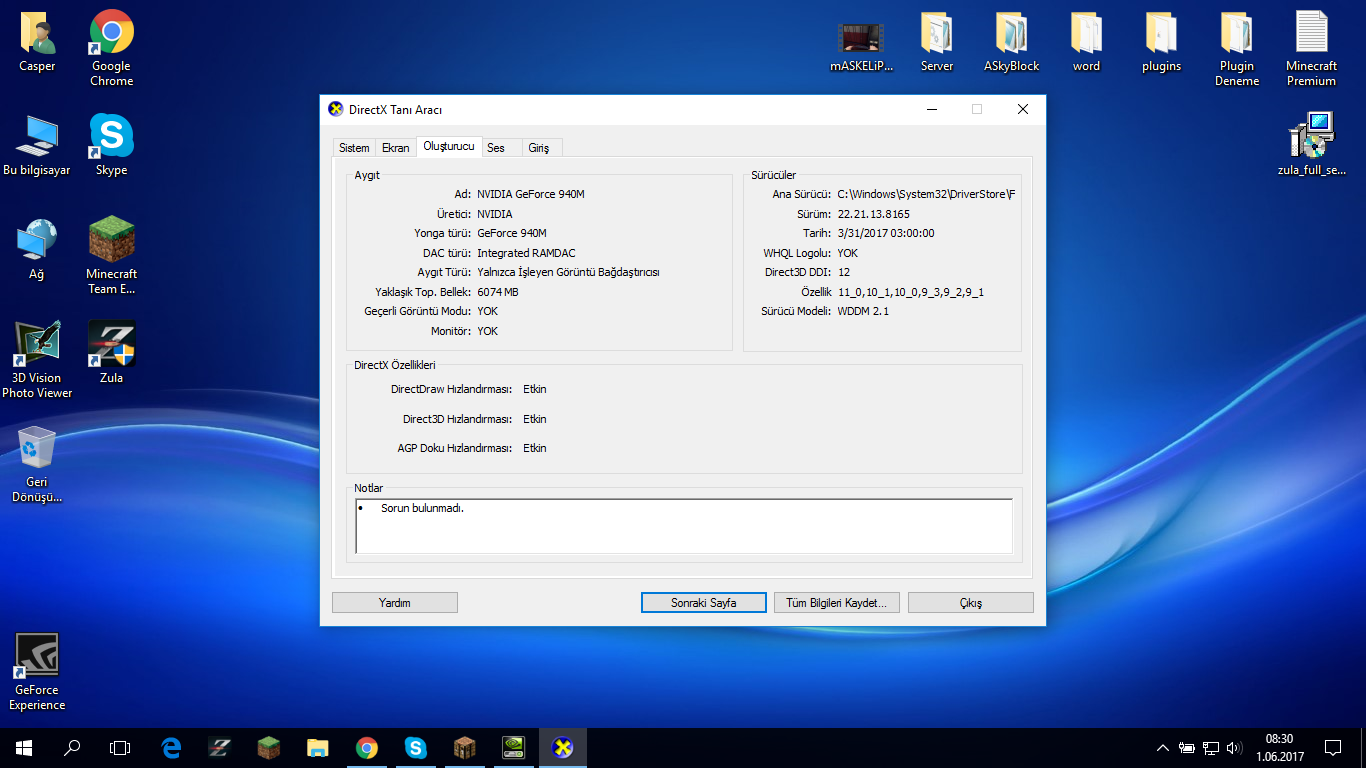Viewport: 1366px width, 768px height.
Task: Click inside the Notlar text box
Action: click(684, 526)
